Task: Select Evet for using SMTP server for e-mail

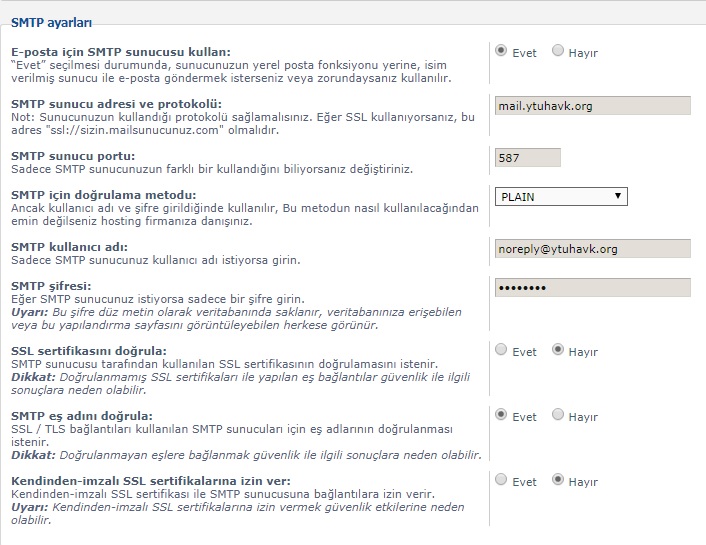Action: click(501, 50)
